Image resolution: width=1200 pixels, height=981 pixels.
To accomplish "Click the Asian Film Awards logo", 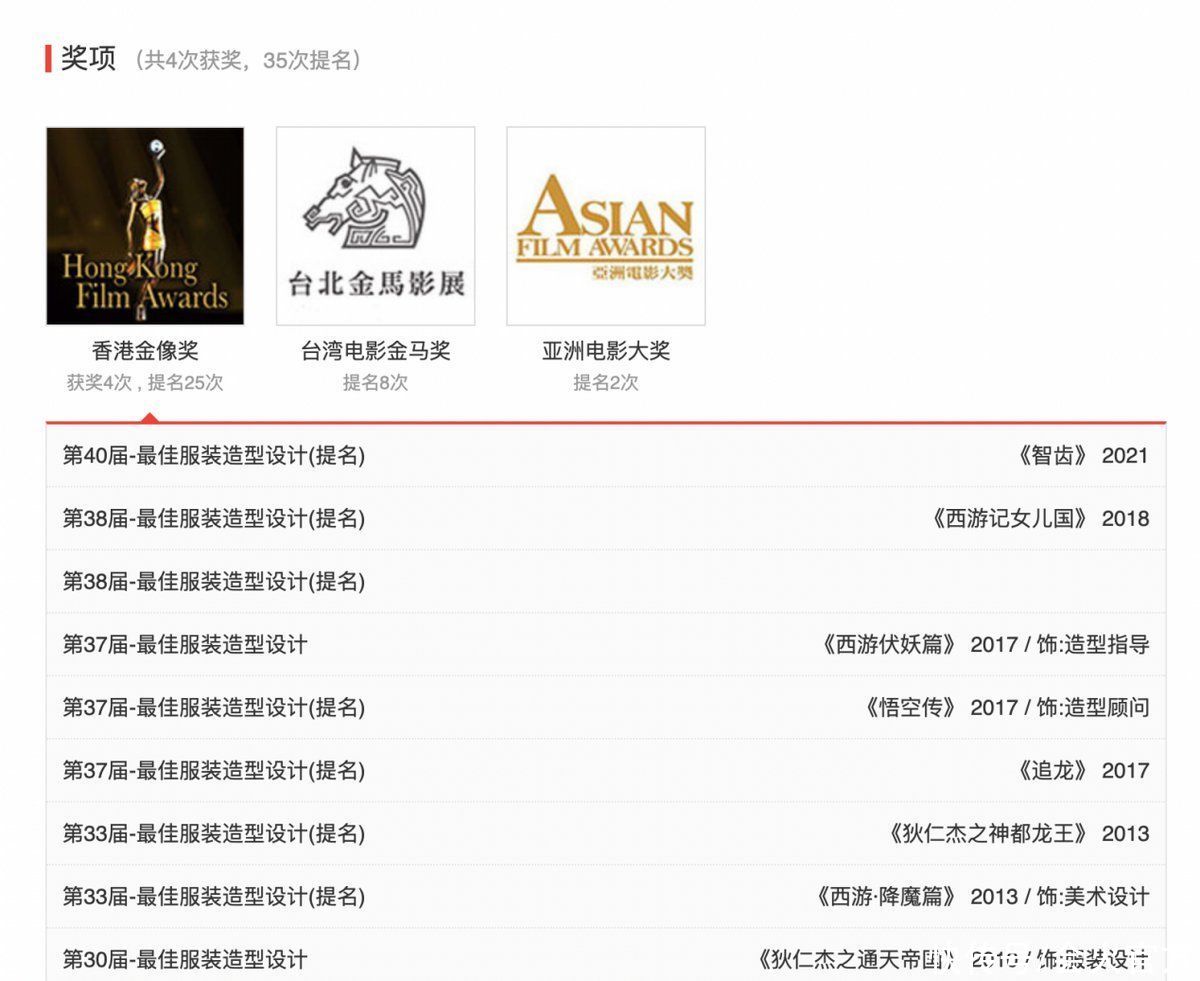I will [x=605, y=226].
